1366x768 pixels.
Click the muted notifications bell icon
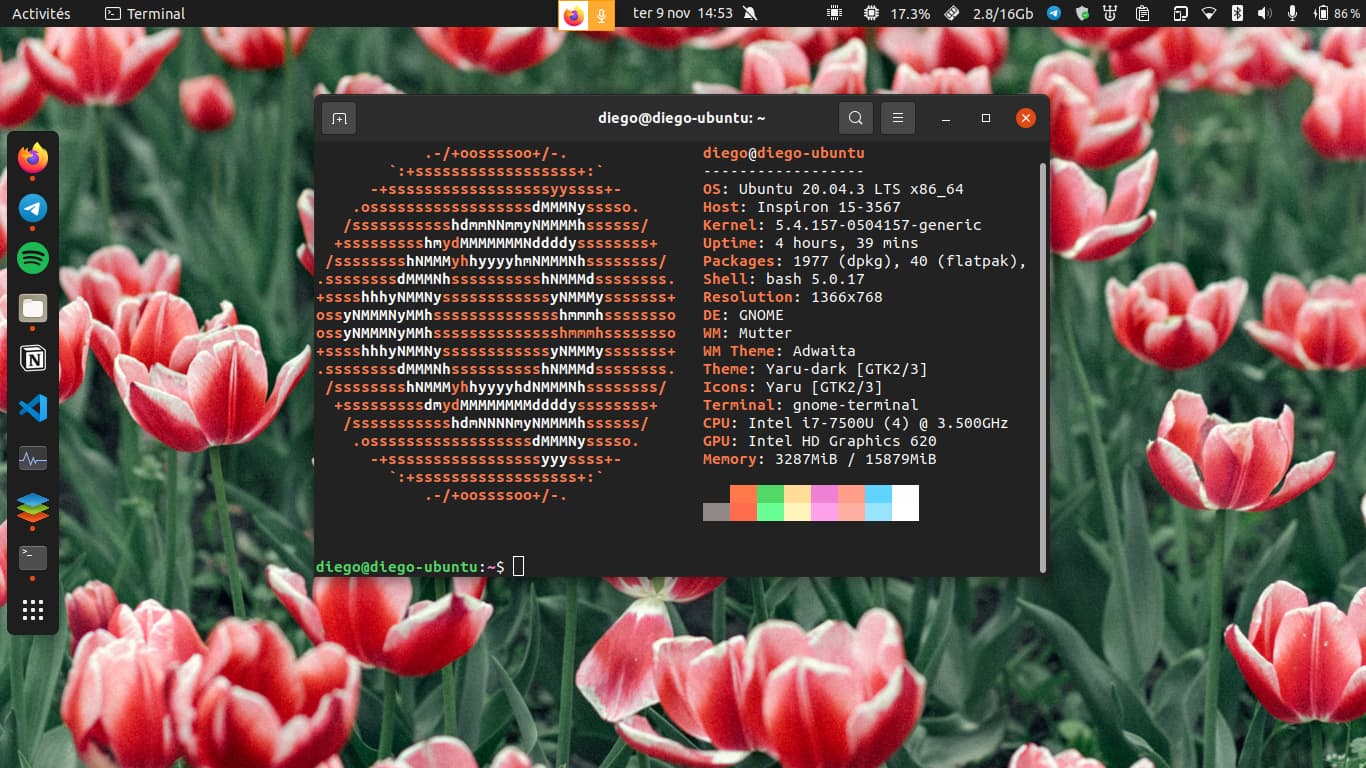coord(750,14)
